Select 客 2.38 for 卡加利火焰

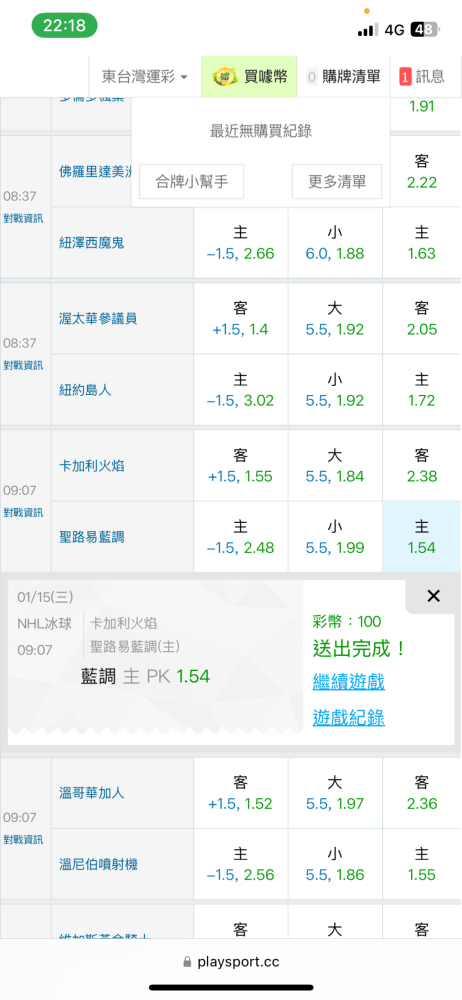pyautogui.click(x=421, y=466)
